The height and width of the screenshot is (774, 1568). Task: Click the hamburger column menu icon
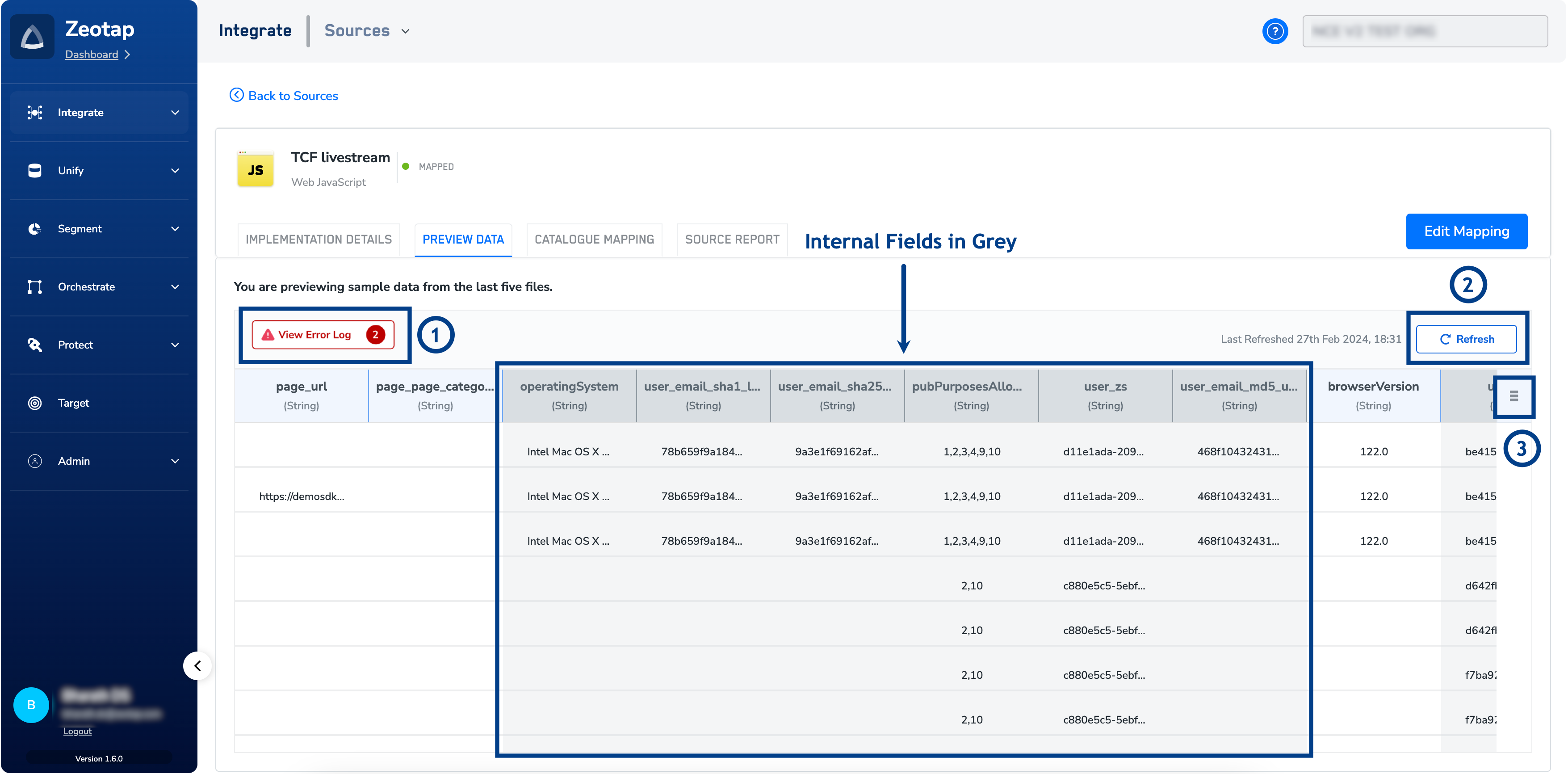(x=1513, y=396)
